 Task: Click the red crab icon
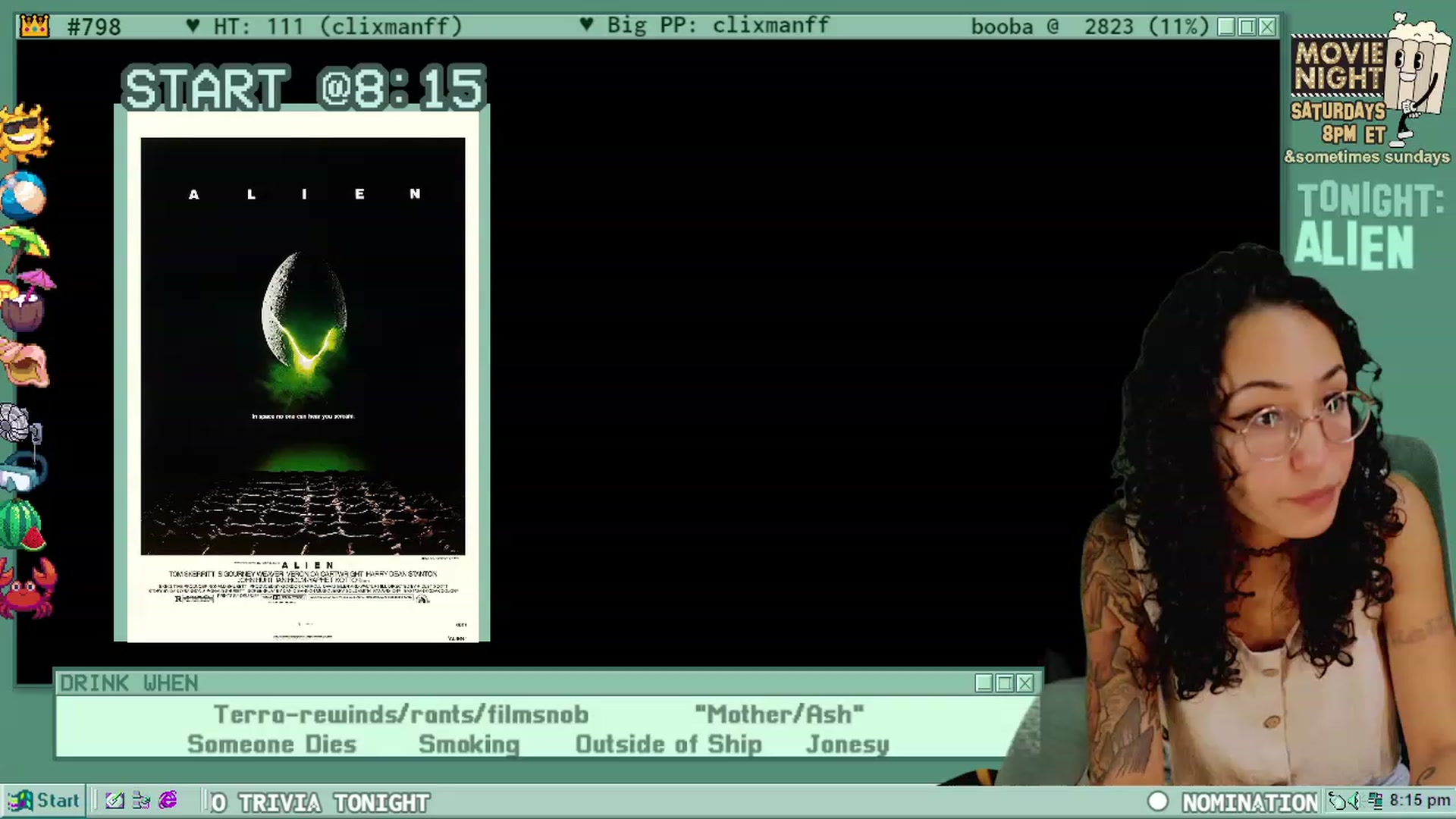28,587
